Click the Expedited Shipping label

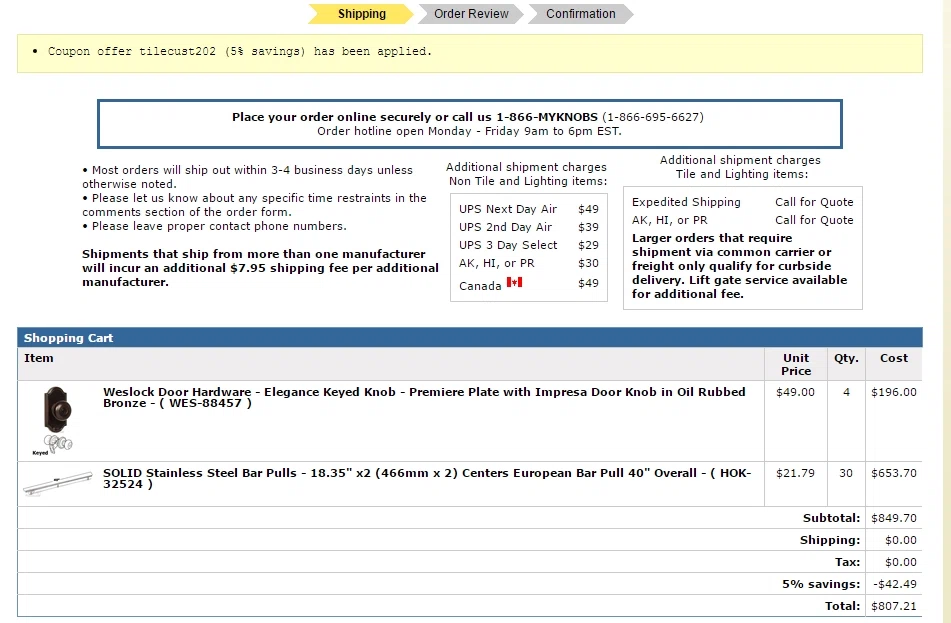(x=686, y=202)
